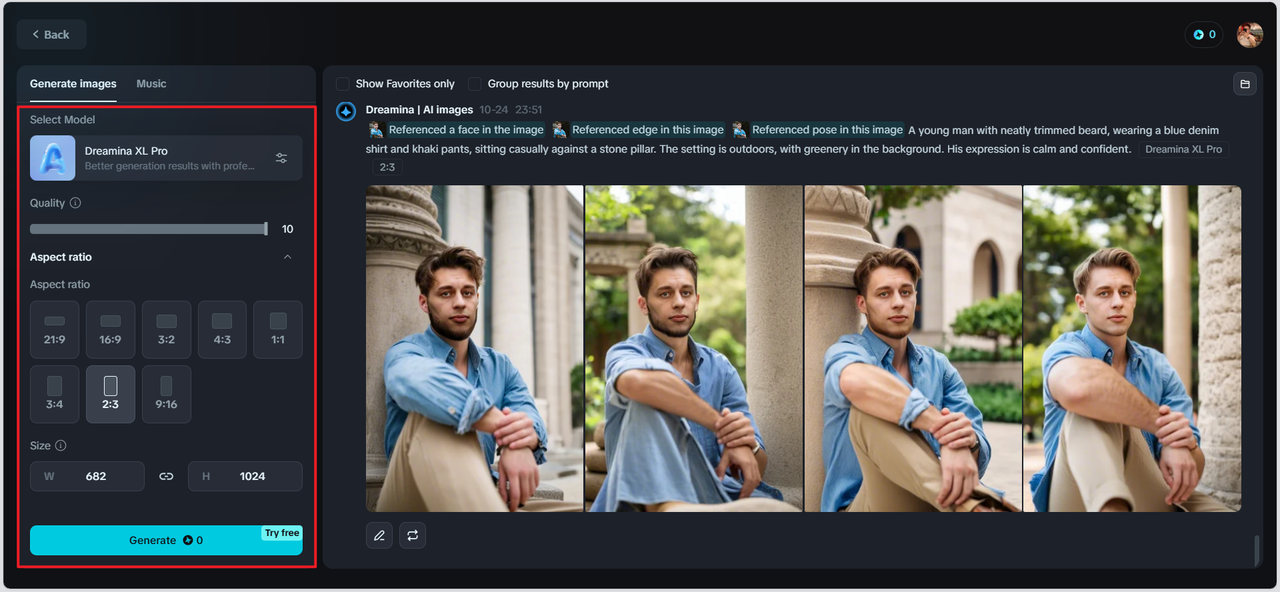Open the user profile avatar

[x=1249, y=34]
